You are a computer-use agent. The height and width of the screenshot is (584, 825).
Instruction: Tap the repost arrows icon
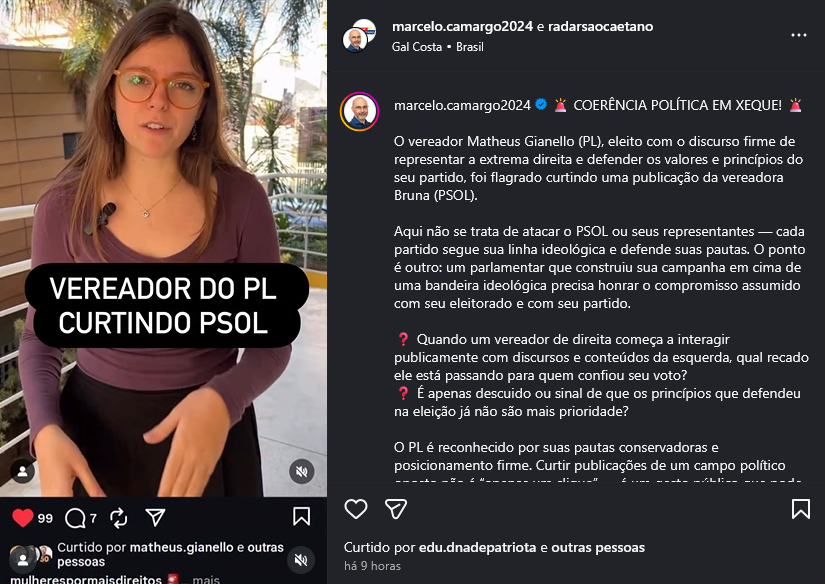coord(119,518)
